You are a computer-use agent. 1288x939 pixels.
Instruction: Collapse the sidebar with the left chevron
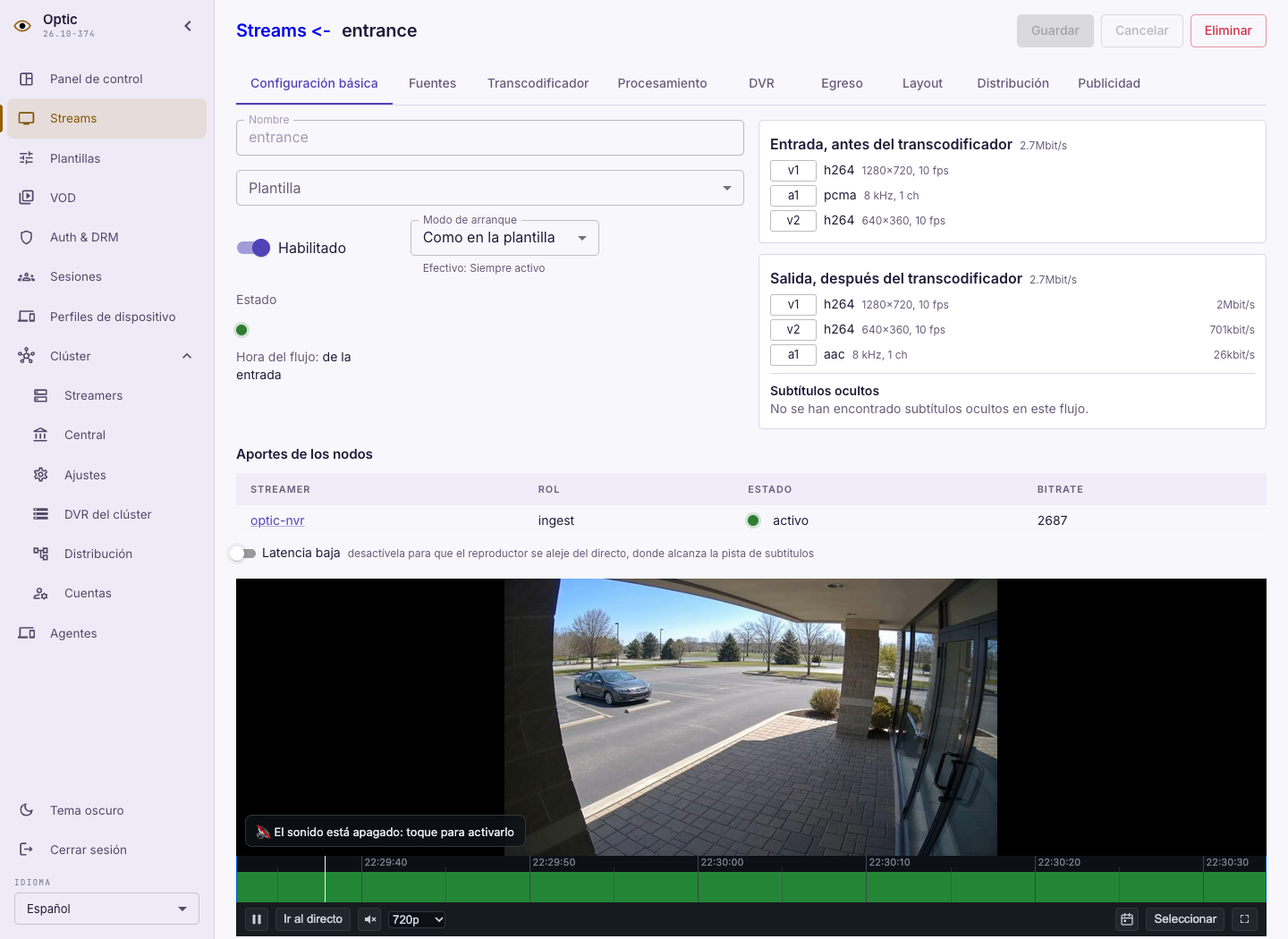coord(188,26)
